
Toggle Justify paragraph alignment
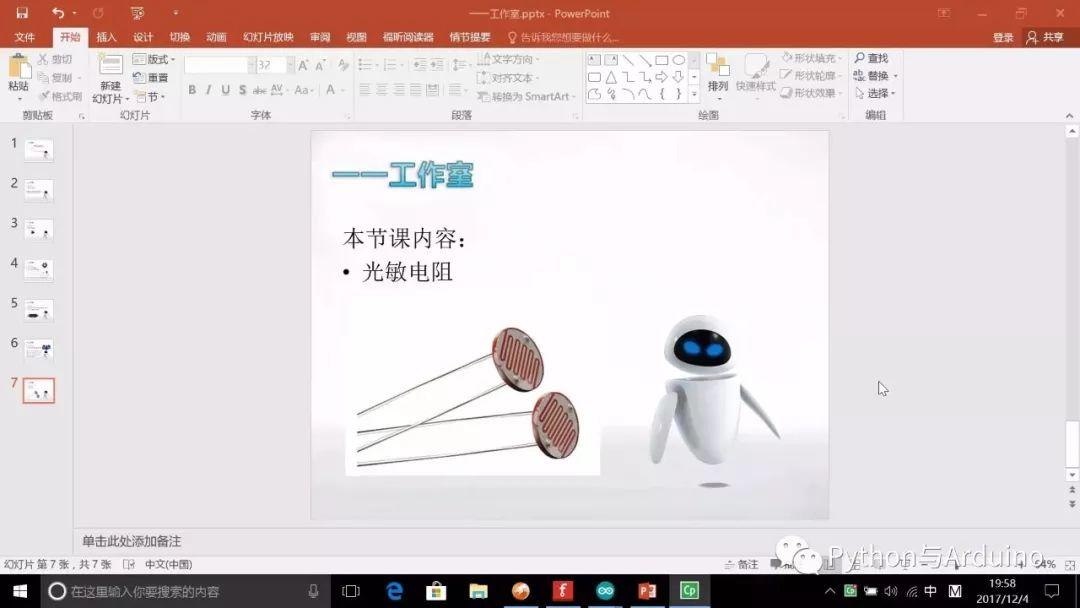point(415,90)
